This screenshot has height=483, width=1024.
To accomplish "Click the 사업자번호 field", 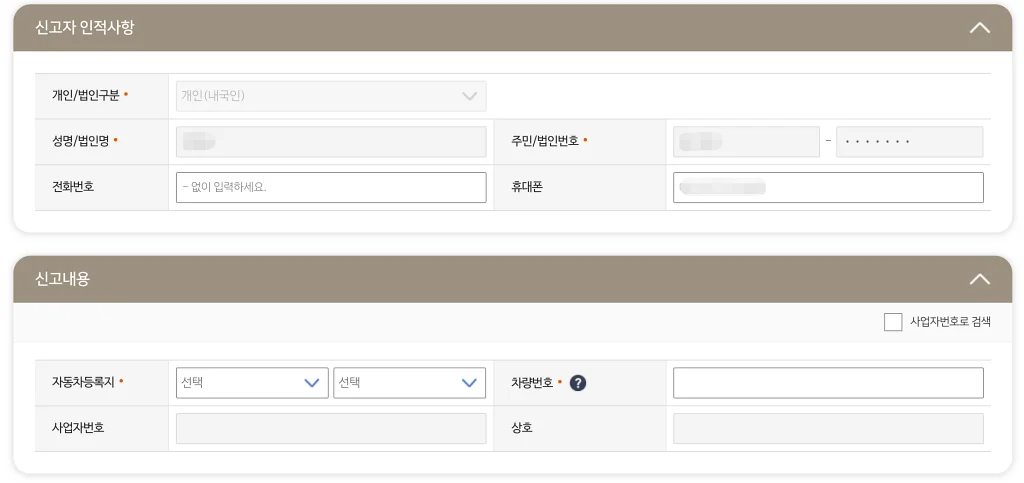I will point(331,428).
